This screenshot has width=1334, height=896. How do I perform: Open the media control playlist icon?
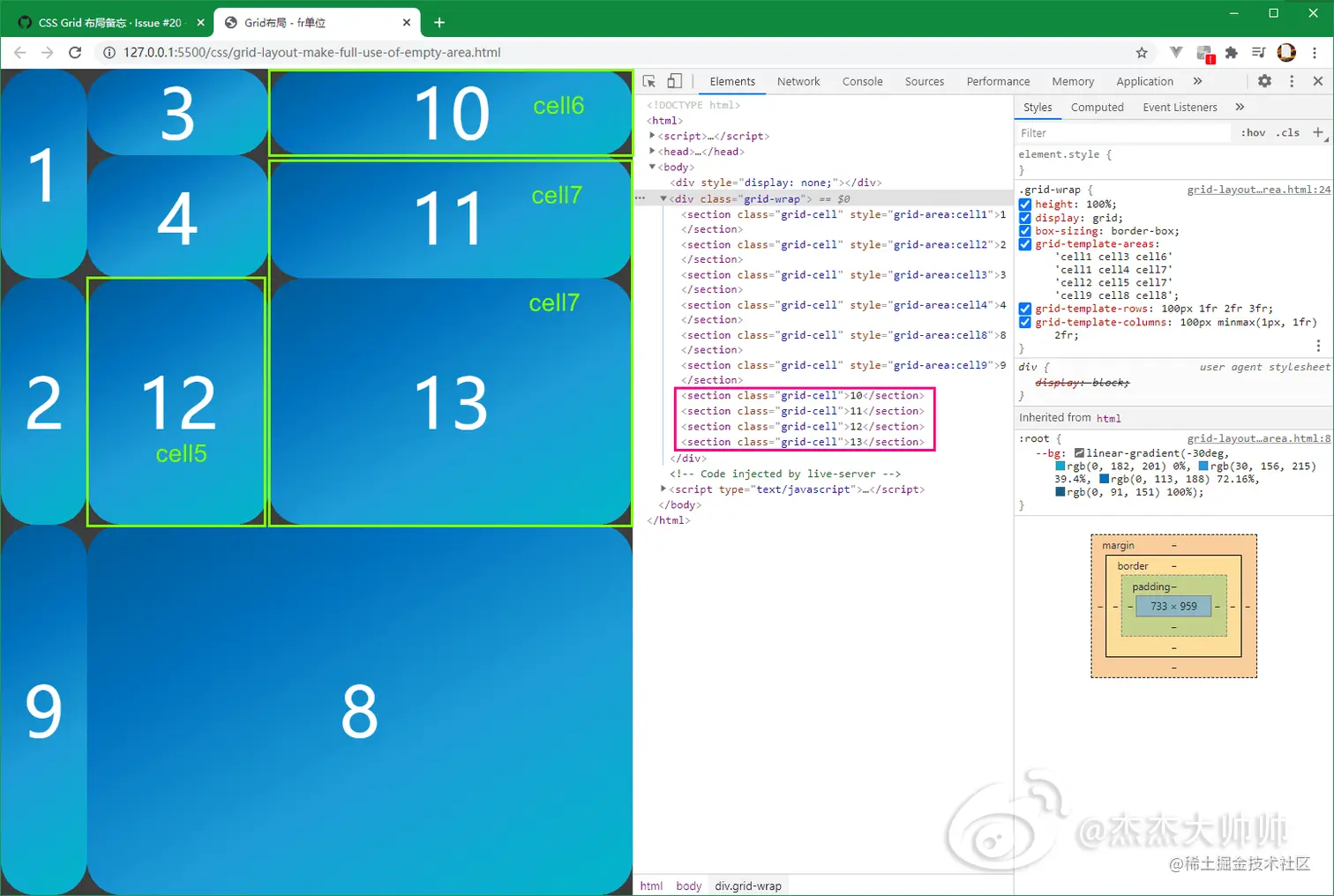[x=1259, y=52]
